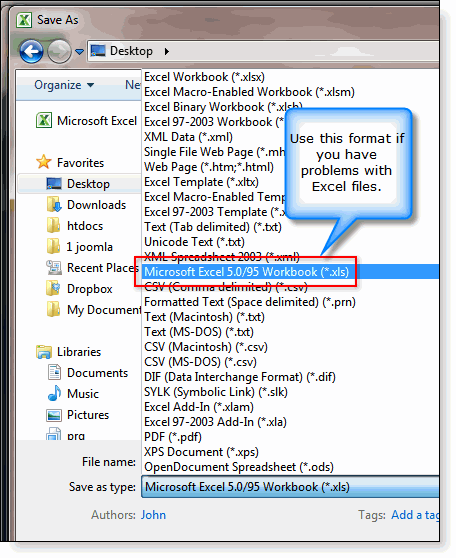Select Desktop in Favorites

(79, 184)
